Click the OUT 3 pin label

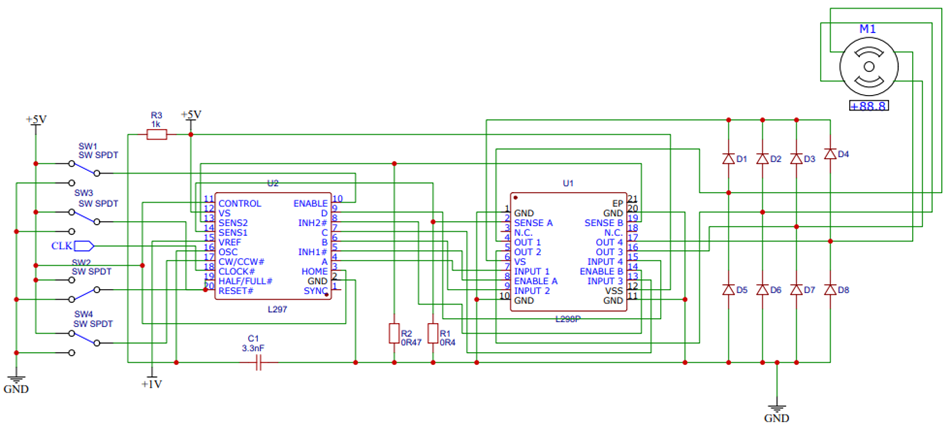pyautogui.click(x=610, y=252)
